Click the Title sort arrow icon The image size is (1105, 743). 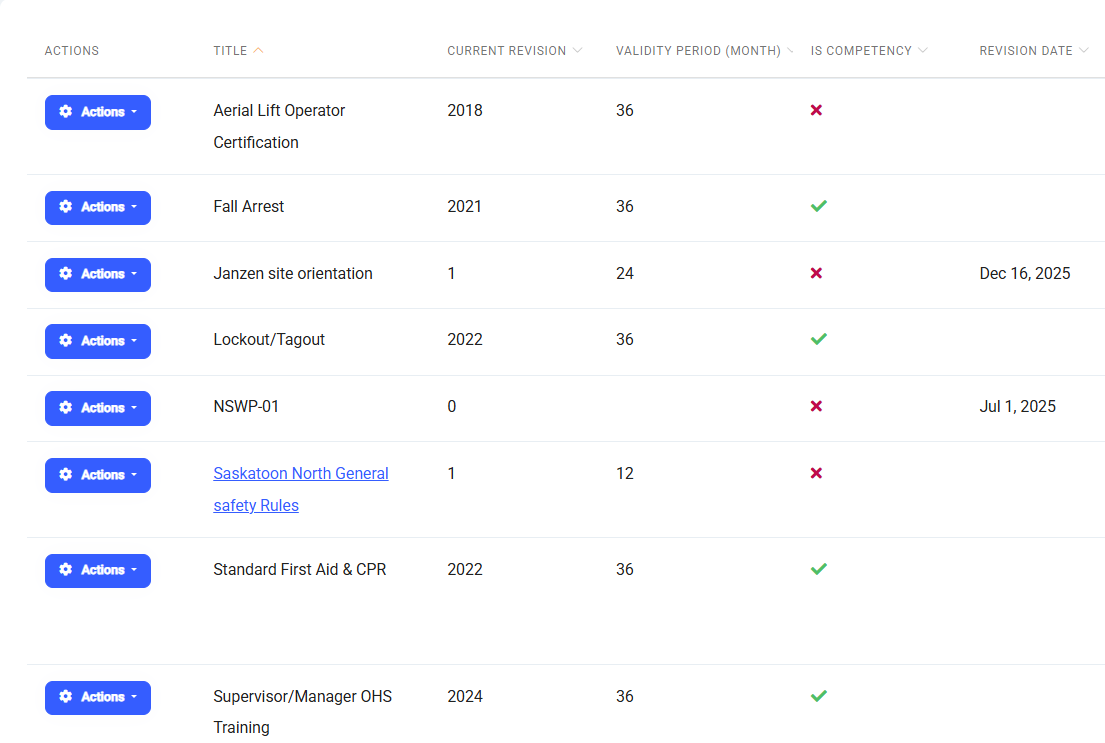tap(259, 51)
